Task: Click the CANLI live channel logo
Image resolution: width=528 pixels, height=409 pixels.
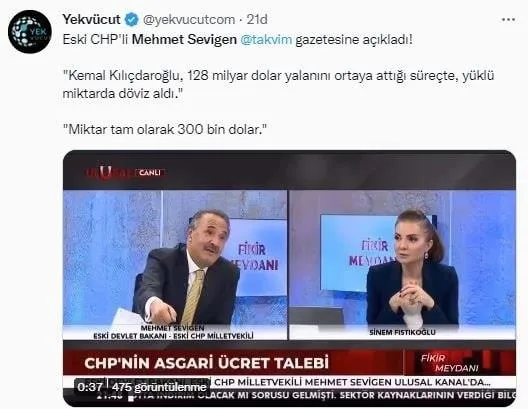Action: [126, 173]
